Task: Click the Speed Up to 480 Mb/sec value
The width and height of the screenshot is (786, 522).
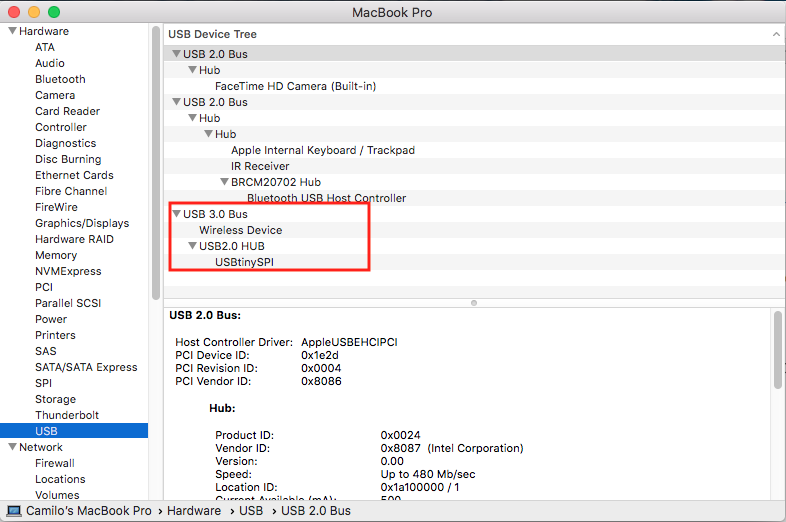Action: point(428,474)
